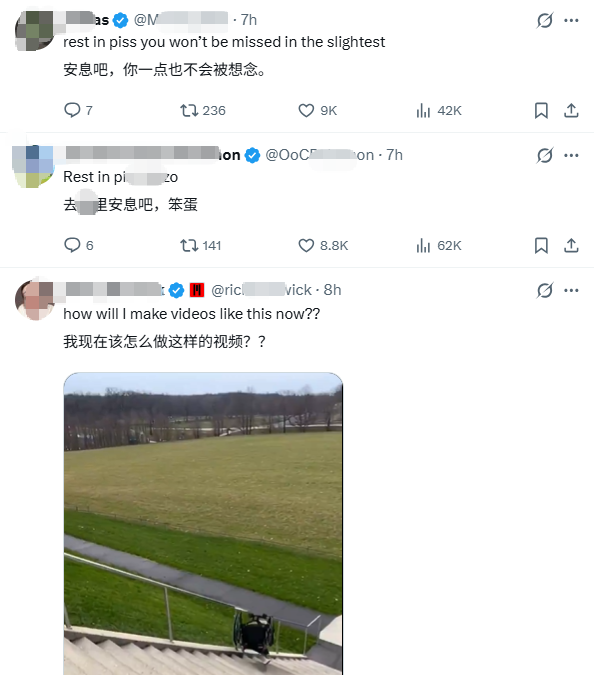
Task: Open profile handle starting '@OoC'
Action: click(x=319, y=155)
